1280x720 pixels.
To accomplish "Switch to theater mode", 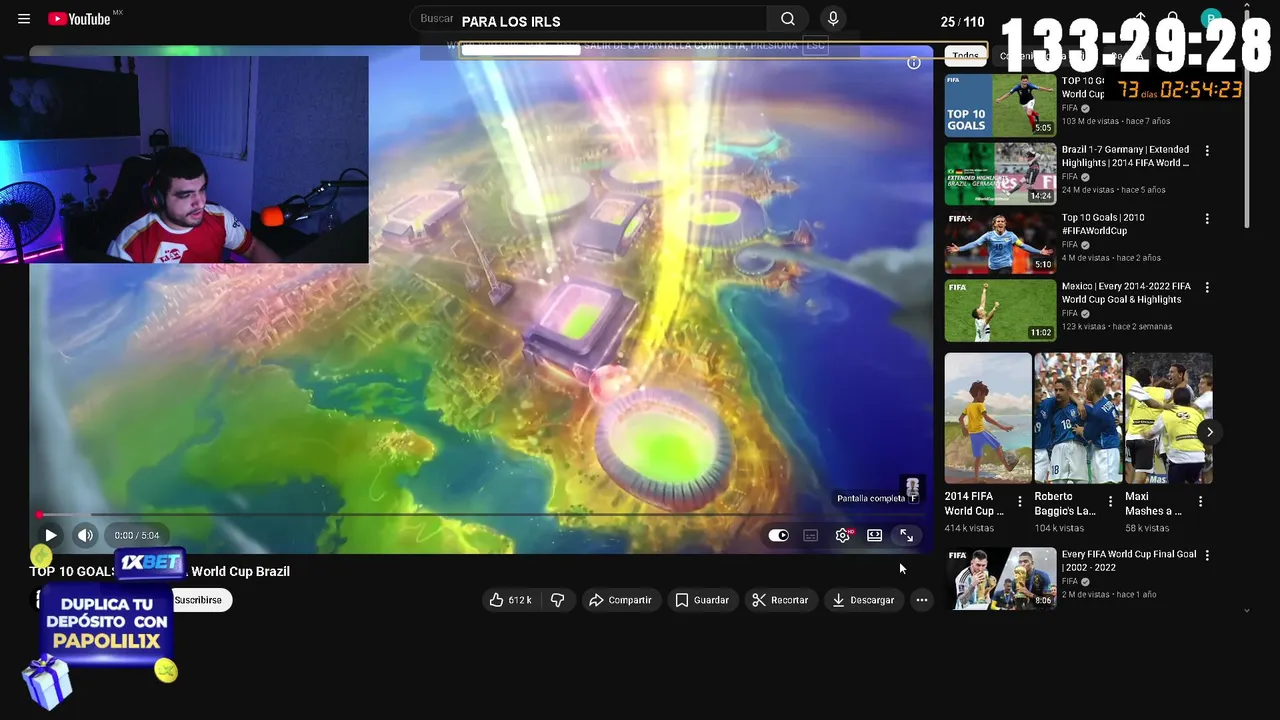I will coord(875,536).
